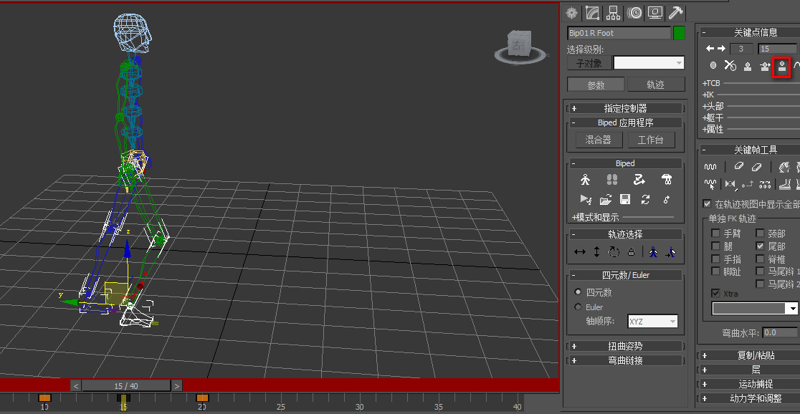The width and height of the screenshot is (802, 416).
Task: Click the Biped Convert icon
Action: (645, 200)
